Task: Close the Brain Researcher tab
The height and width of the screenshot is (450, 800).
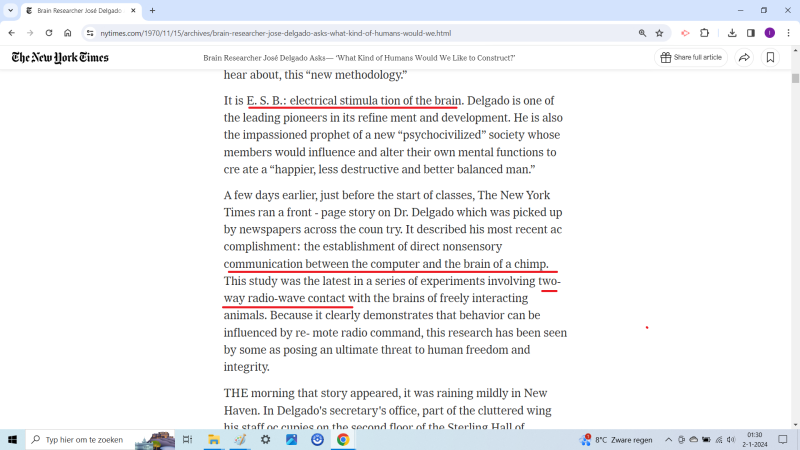Action: pyautogui.click(x=133, y=10)
